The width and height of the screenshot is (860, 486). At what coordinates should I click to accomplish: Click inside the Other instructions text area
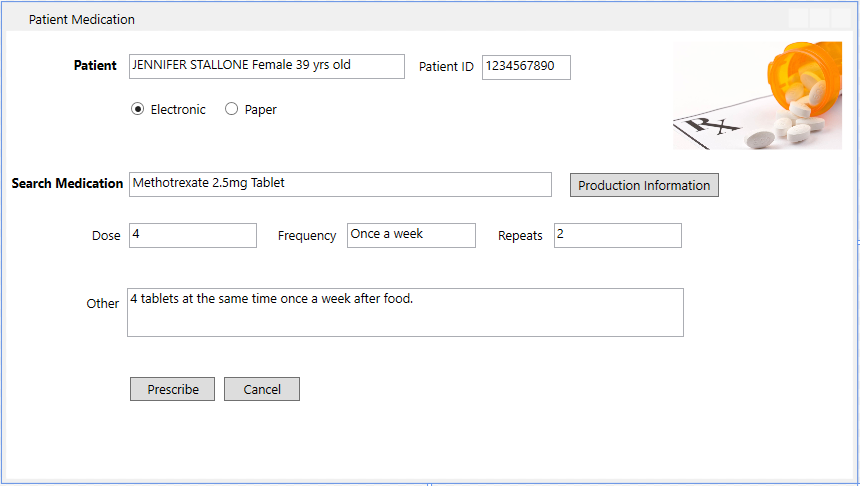[405, 313]
